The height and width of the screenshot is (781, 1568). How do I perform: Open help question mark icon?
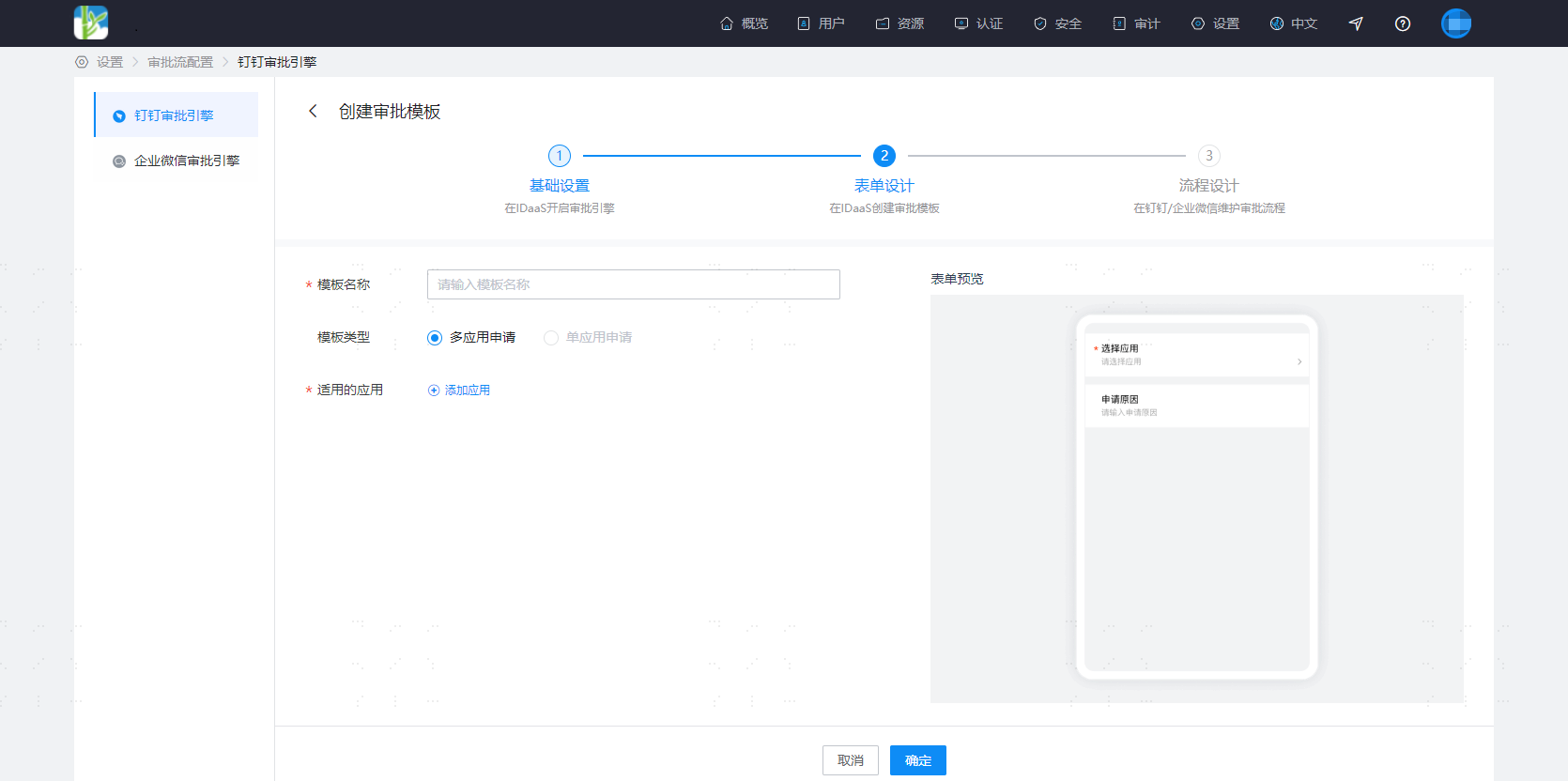(1403, 23)
